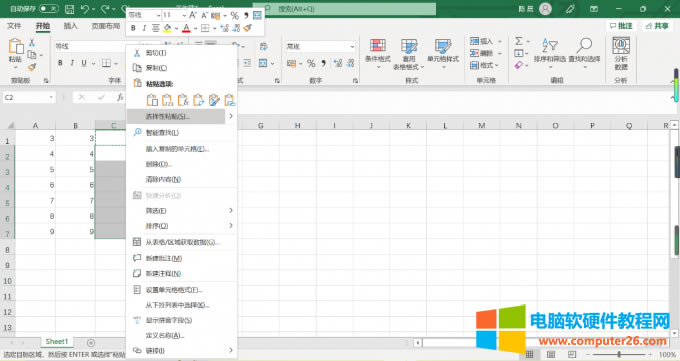Open the Insert ribbon tab
The width and height of the screenshot is (680, 361).
pos(71,26)
